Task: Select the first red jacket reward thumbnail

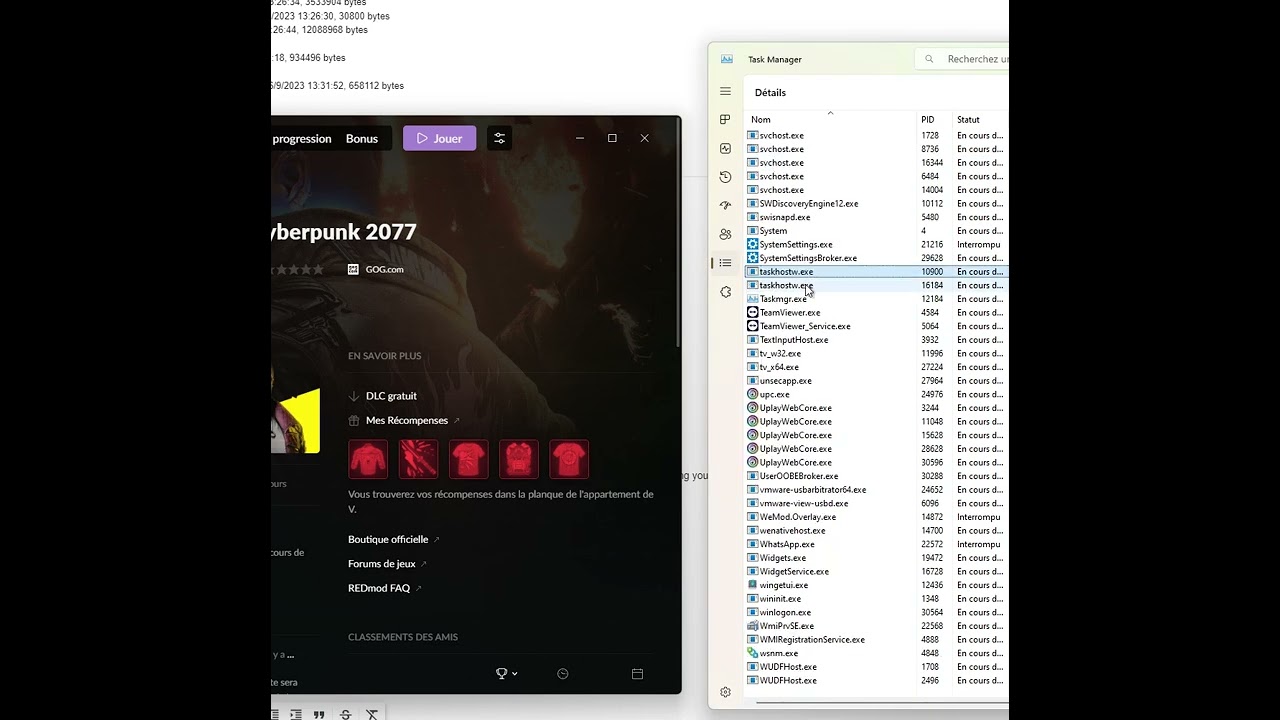Action: (x=368, y=459)
